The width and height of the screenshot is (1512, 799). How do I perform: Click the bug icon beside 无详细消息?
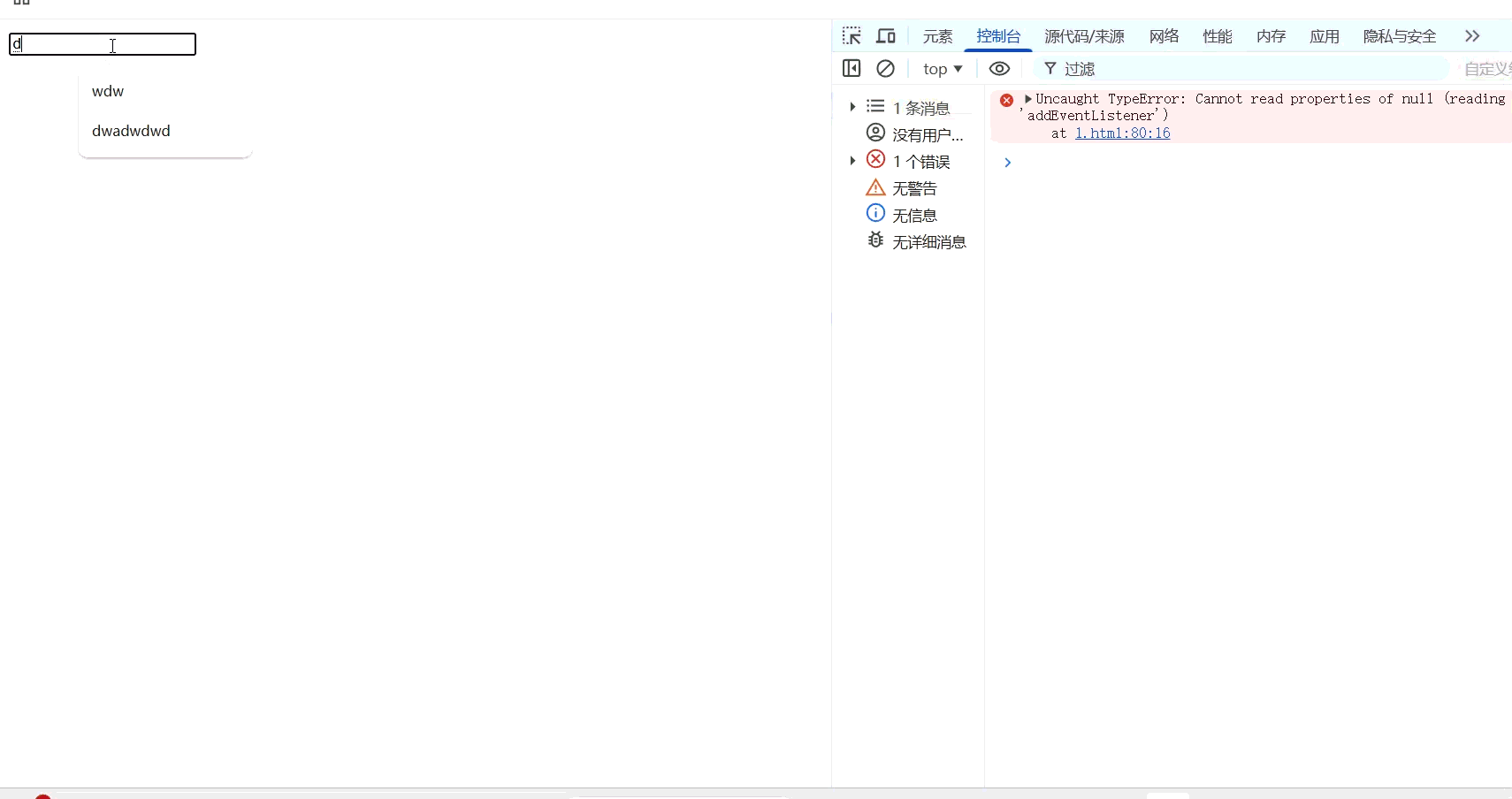tap(875, 240)
